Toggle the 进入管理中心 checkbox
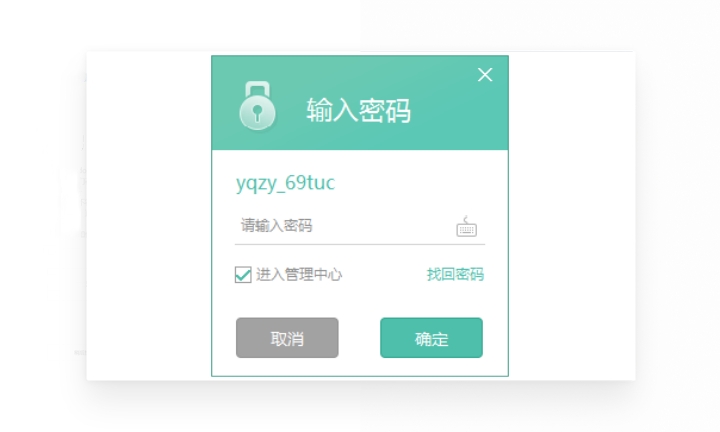720x432 pixels. (x=243, y=275)
